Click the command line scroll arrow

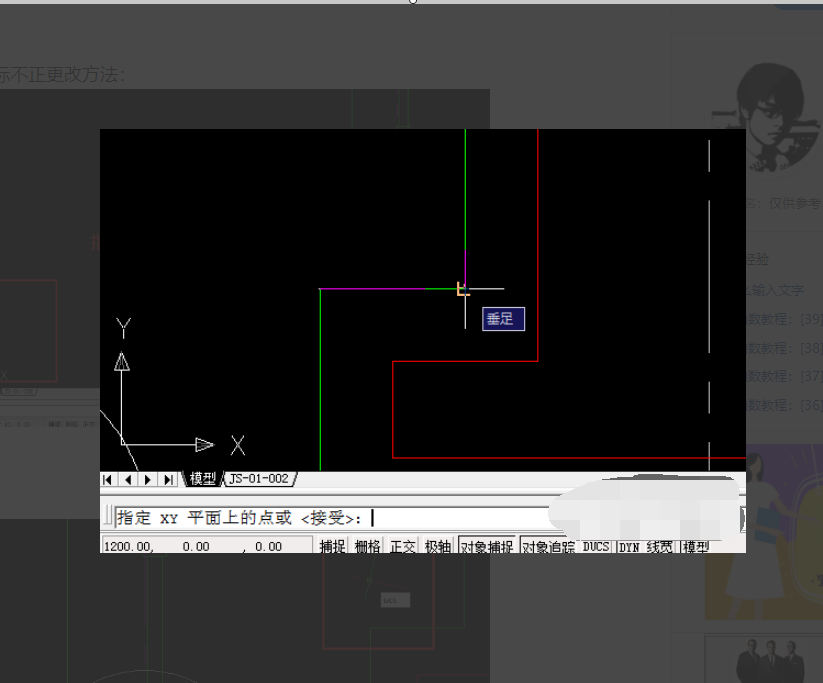tap(743, 519)
